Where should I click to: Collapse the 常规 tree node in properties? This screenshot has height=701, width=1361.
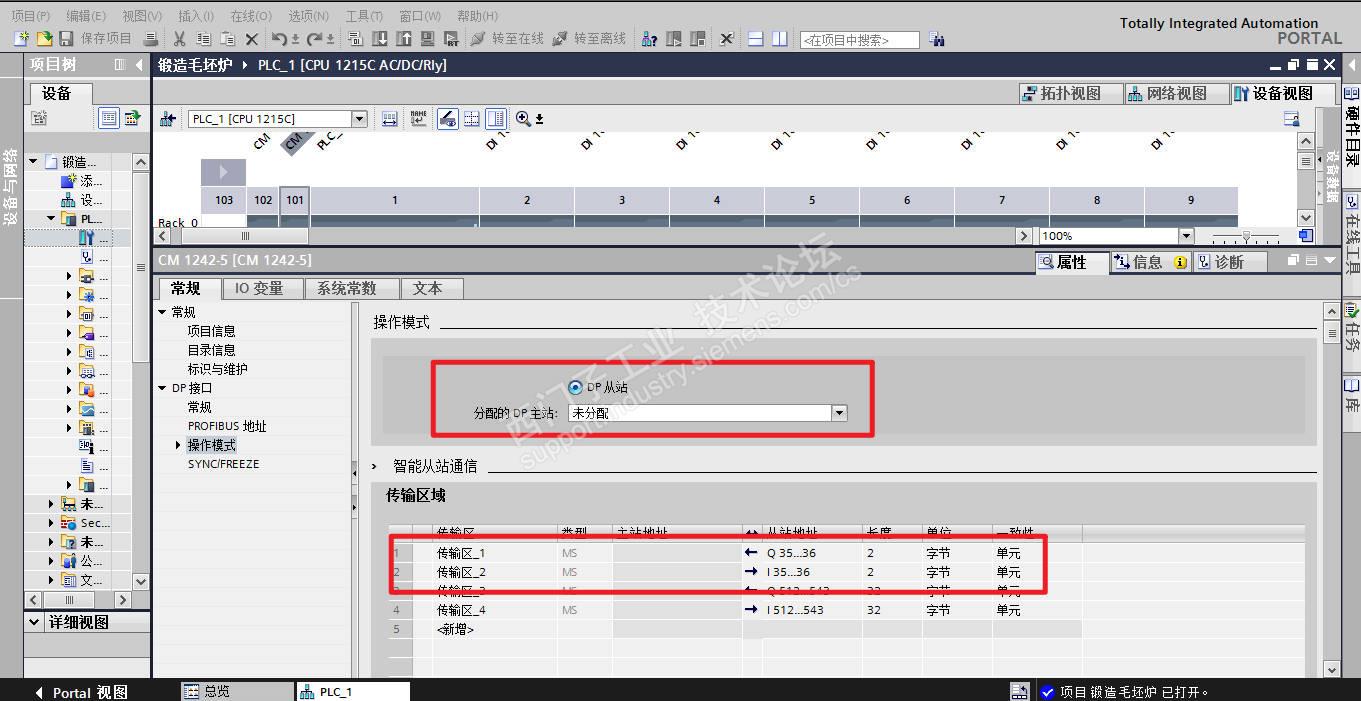[162, 312]
